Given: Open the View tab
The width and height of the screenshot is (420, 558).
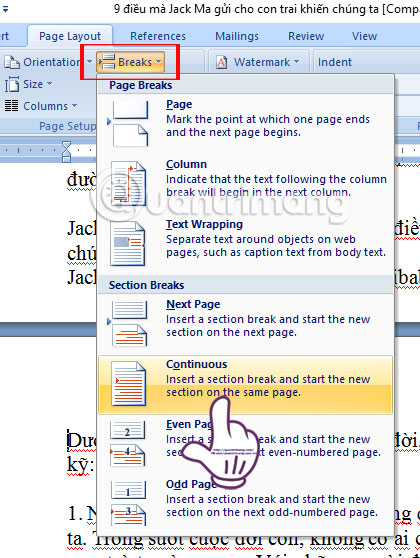Looking at the screenshot, I should pos(364,36).
